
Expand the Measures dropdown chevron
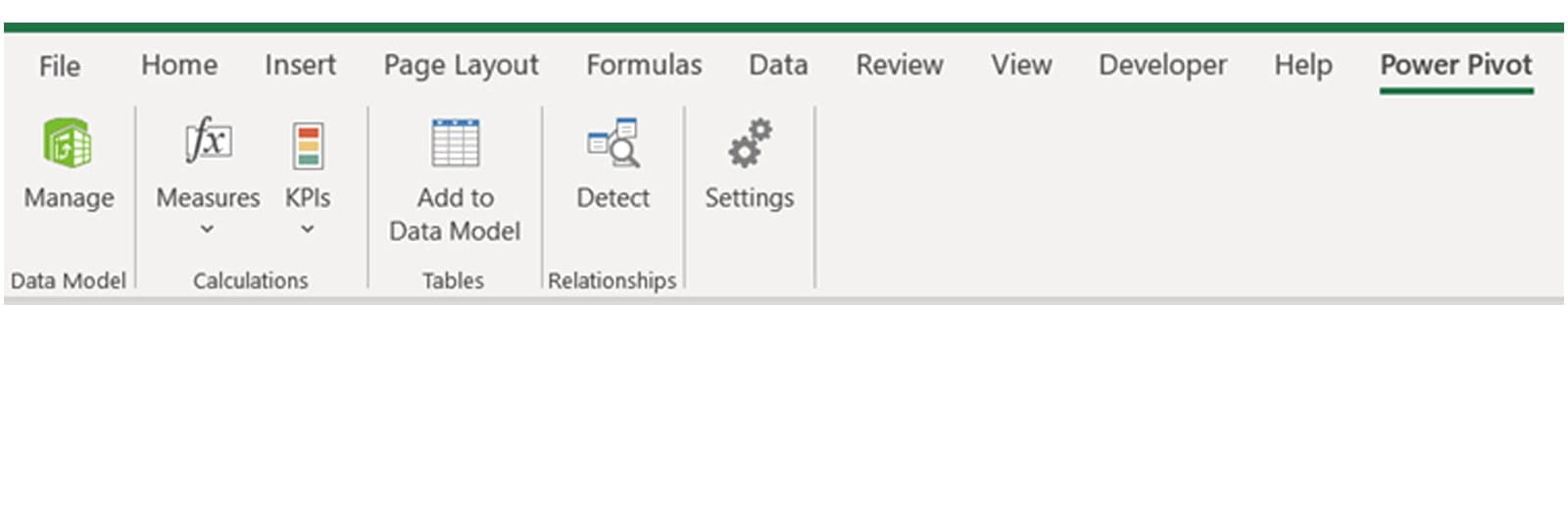(x=207, y=229)
